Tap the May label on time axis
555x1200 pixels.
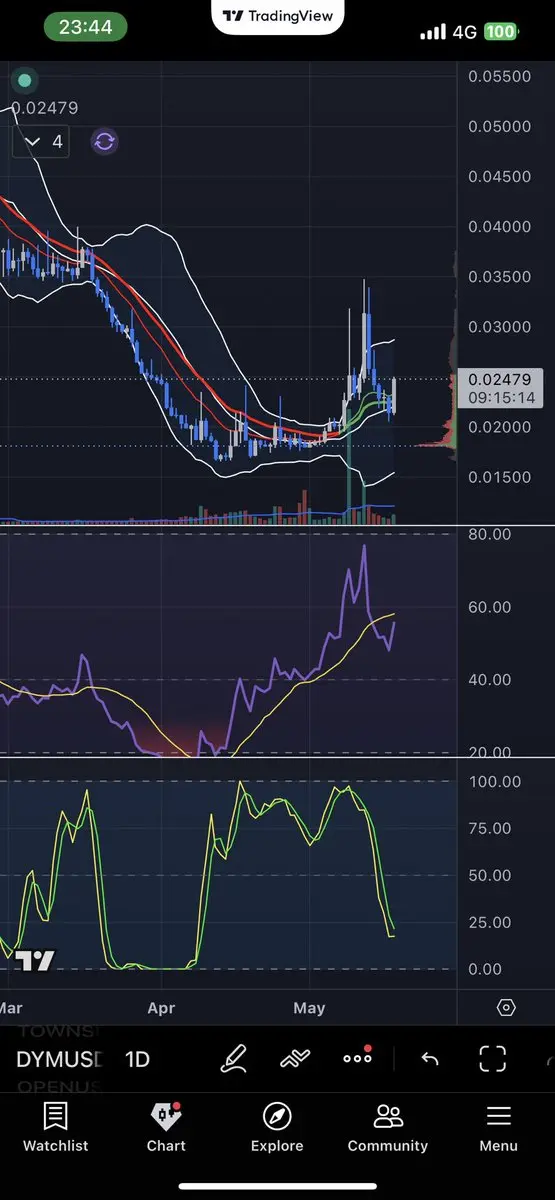tap(309, 1008)
